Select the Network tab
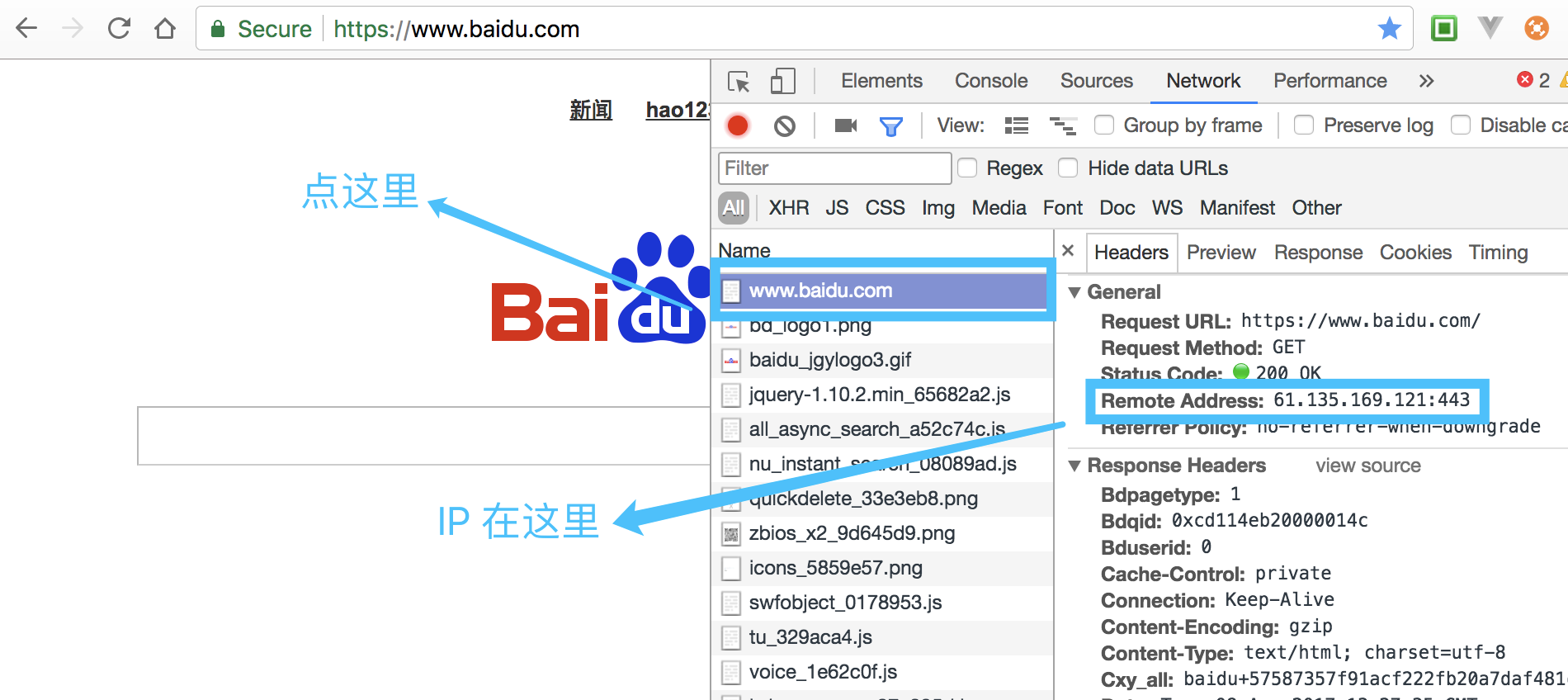This screenshot has width=1568, height=700. 1203,80
